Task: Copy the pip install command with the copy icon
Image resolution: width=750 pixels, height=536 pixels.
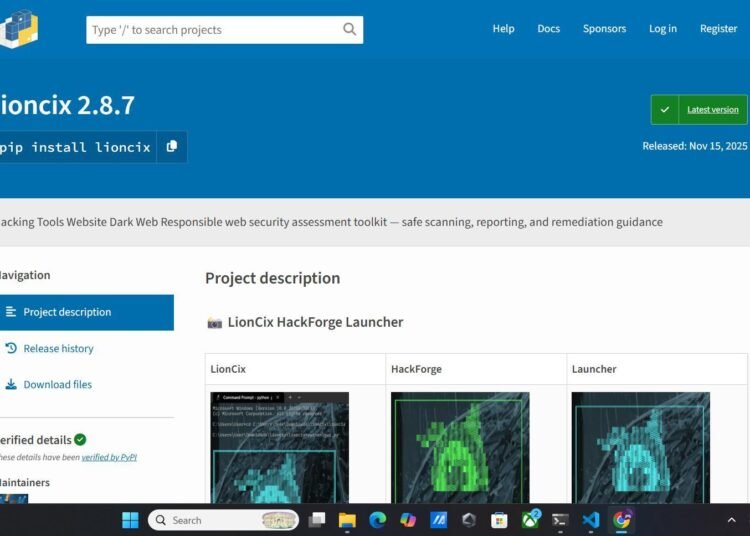Action: [172, 147]
